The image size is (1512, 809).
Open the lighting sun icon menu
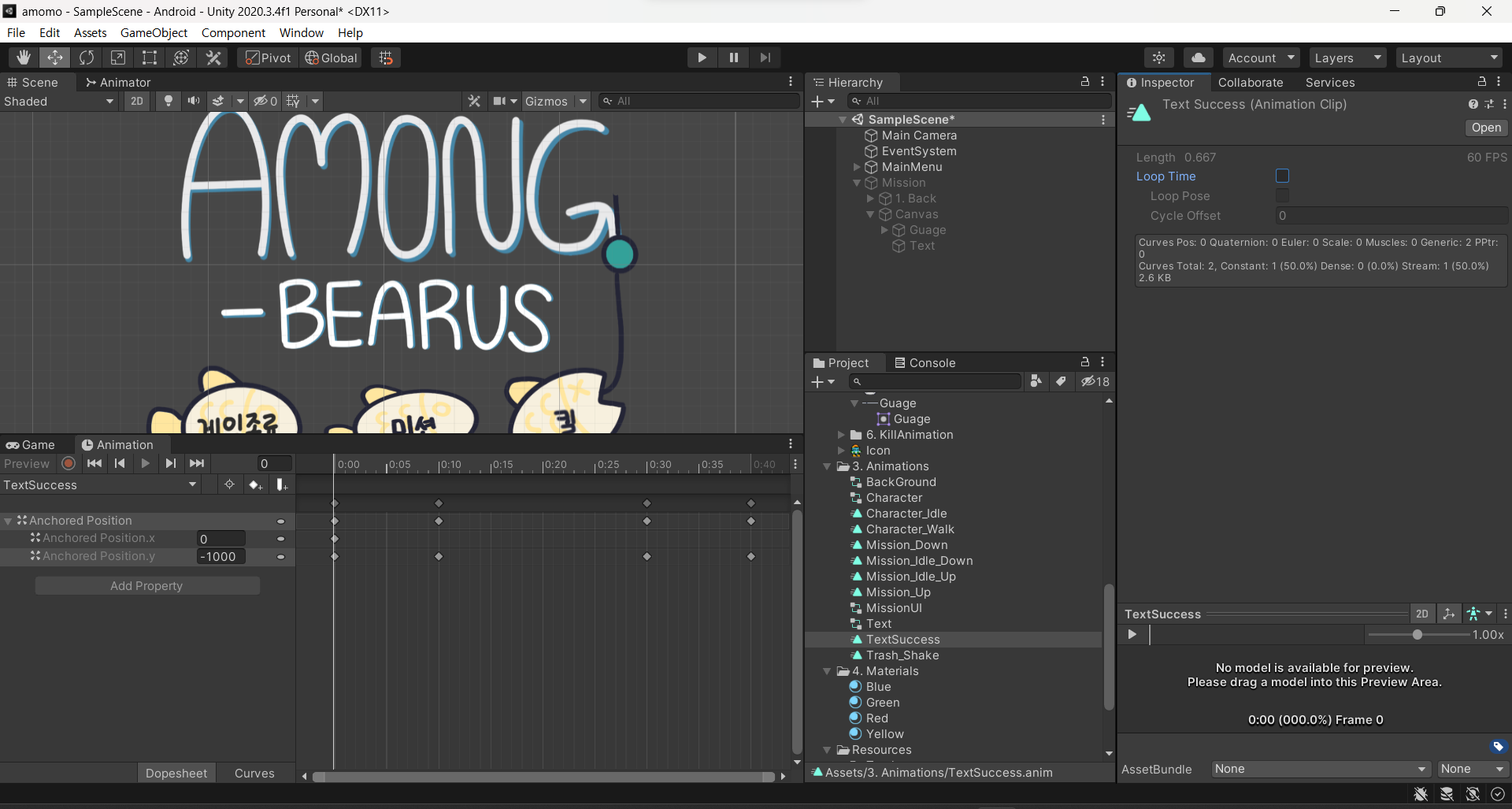1159,58
